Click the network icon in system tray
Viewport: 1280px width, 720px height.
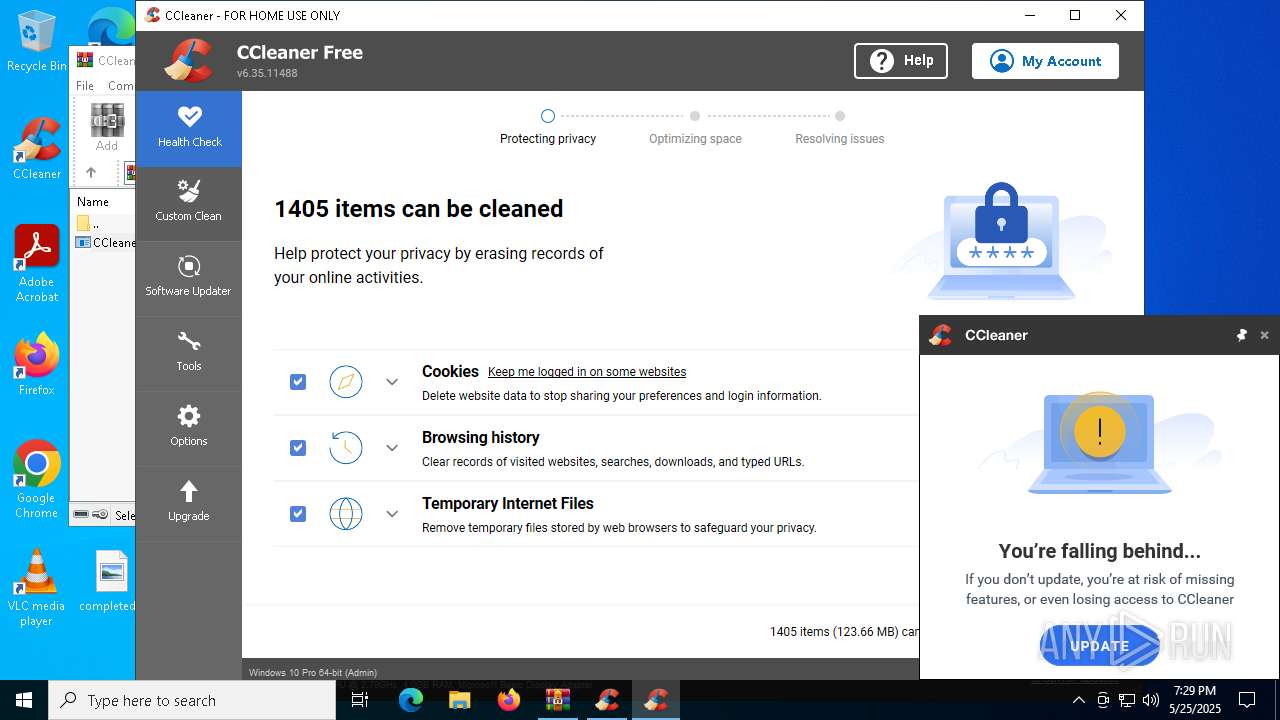pos(1127,700)
